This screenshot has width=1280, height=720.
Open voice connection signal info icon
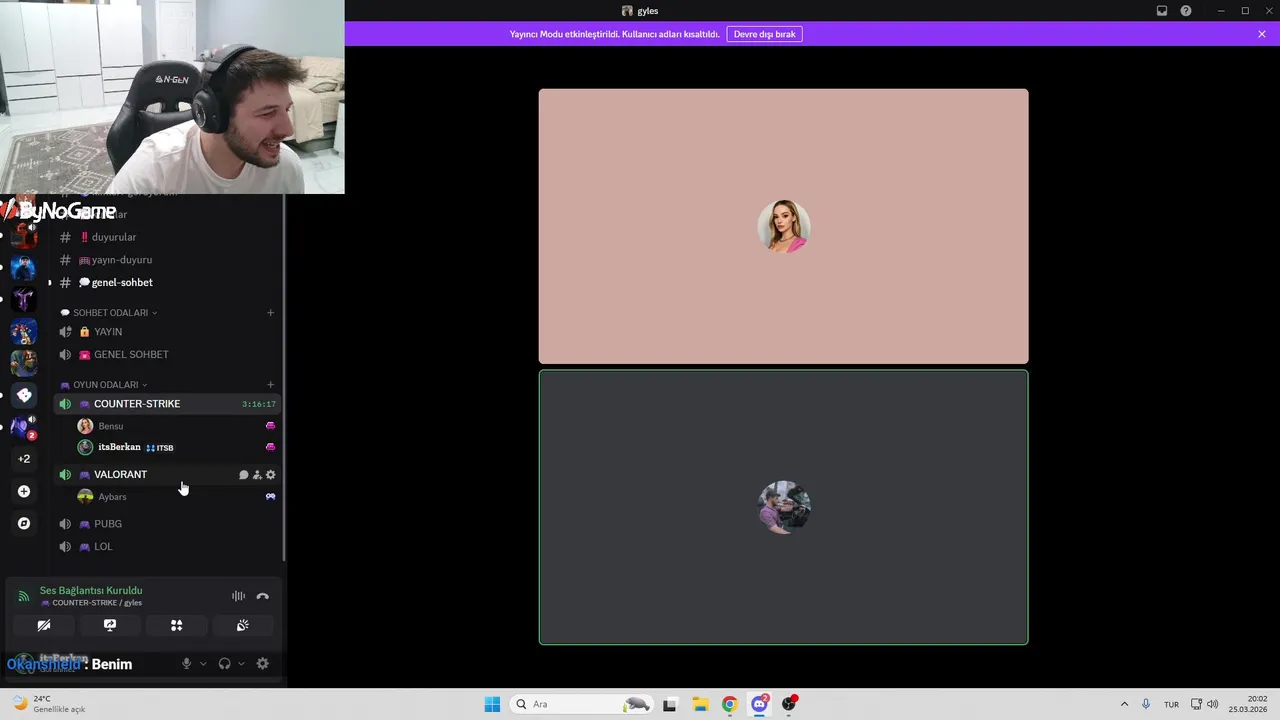(24, 596)
